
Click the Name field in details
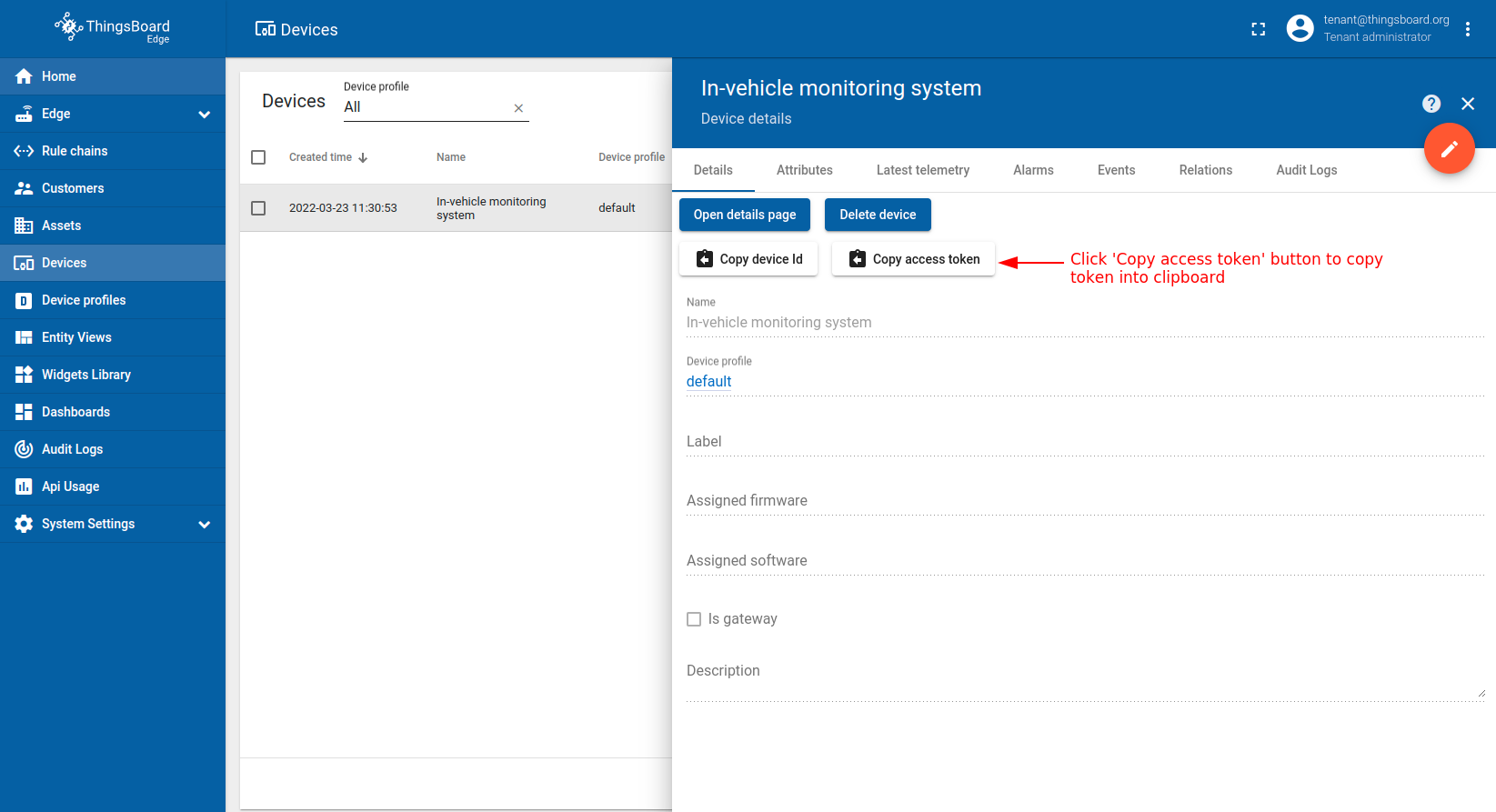click(1085, 323)
